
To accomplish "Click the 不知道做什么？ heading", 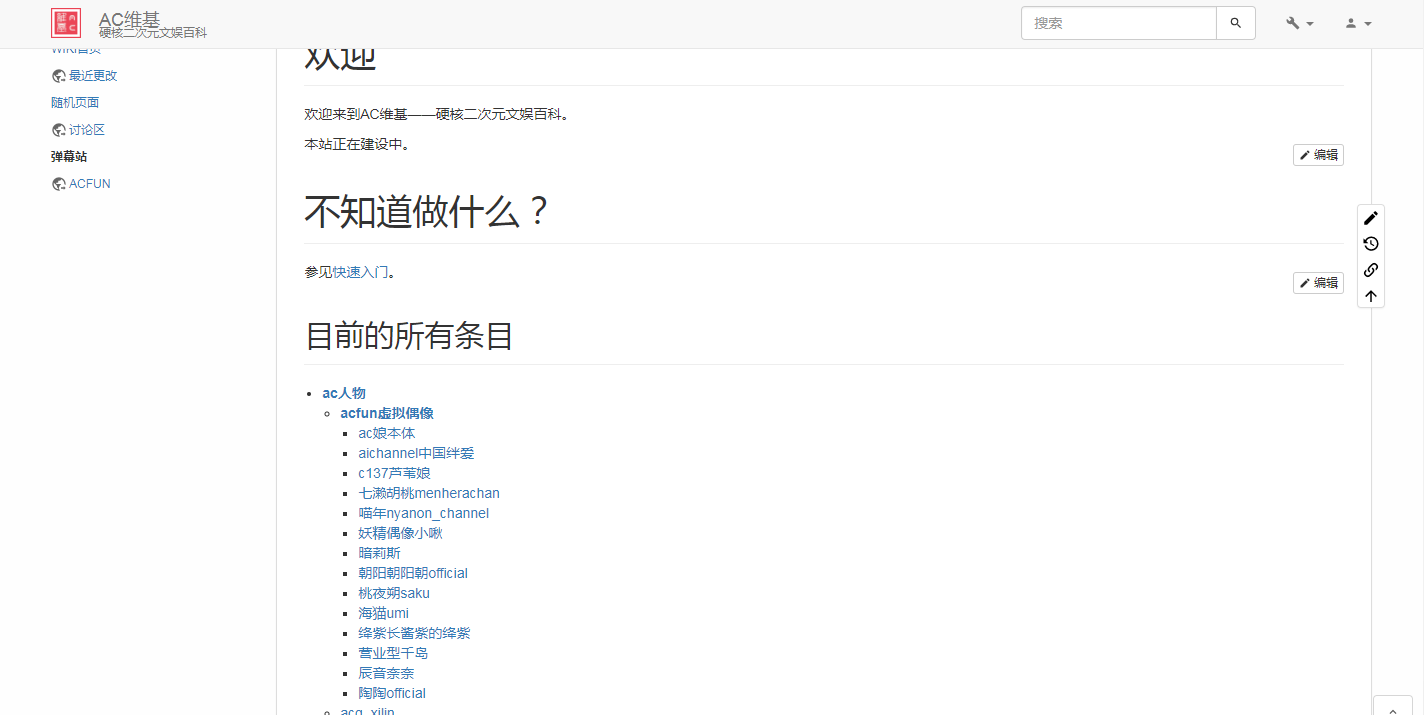I will 427,212.
